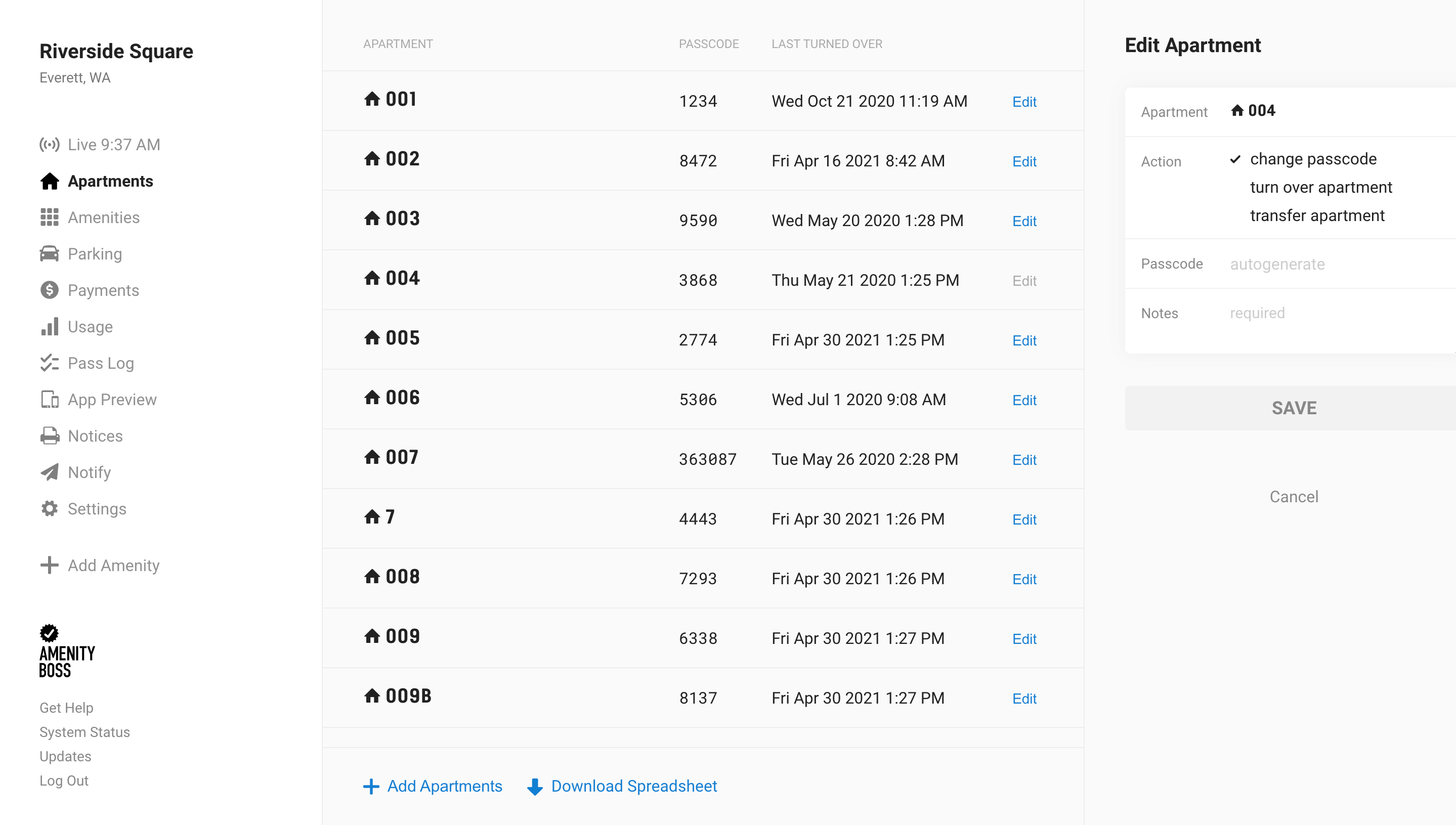
Task: Click the Add Apartments plus icon
Action: pos(371,787)
